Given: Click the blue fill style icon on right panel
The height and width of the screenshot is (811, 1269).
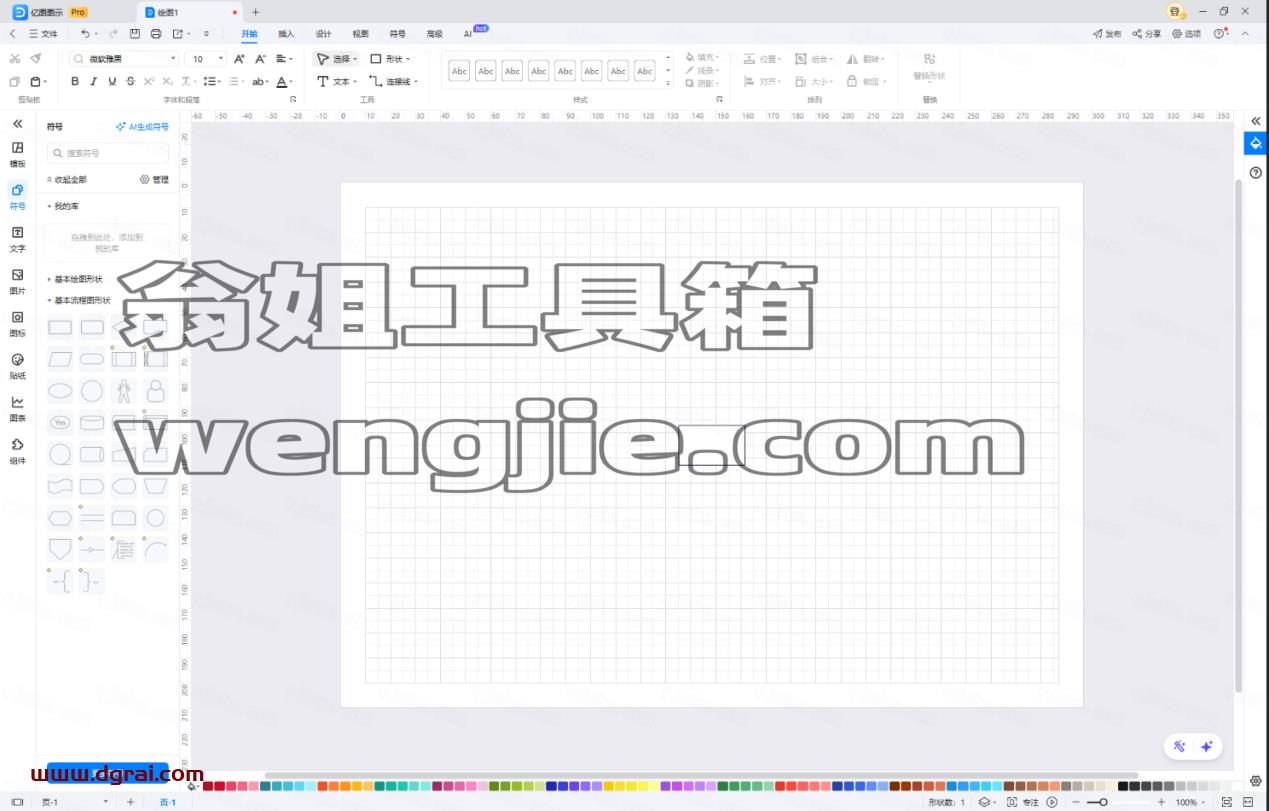Looking at the screenshot, I should tap(1255, 144).
